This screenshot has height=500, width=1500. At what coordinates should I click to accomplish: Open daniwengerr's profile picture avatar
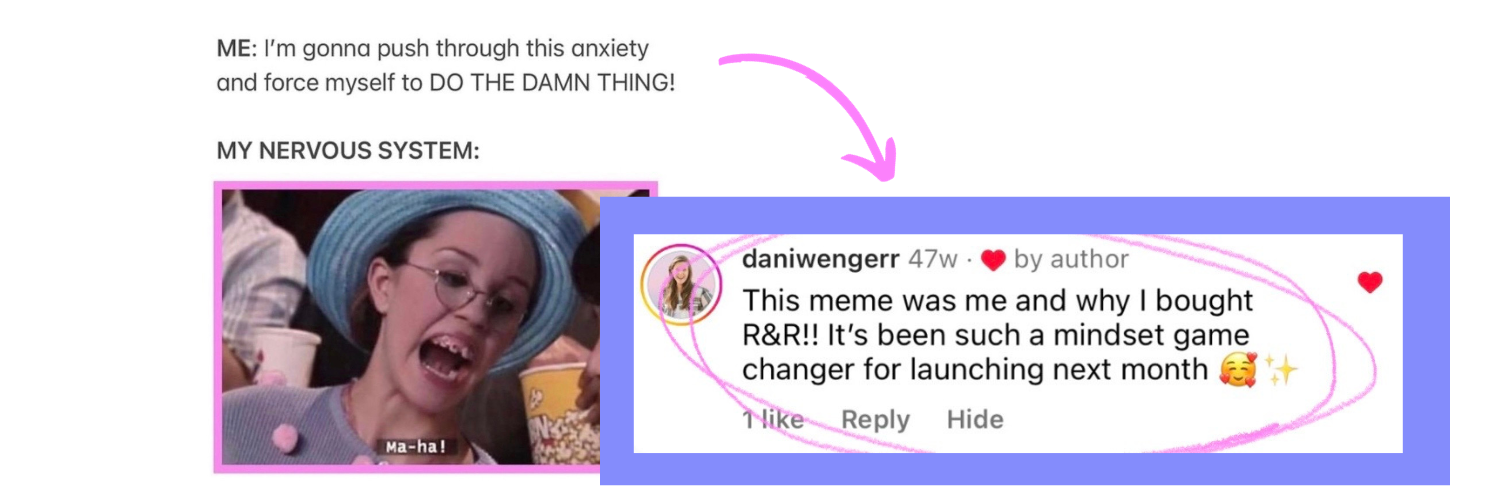[681, 285]
